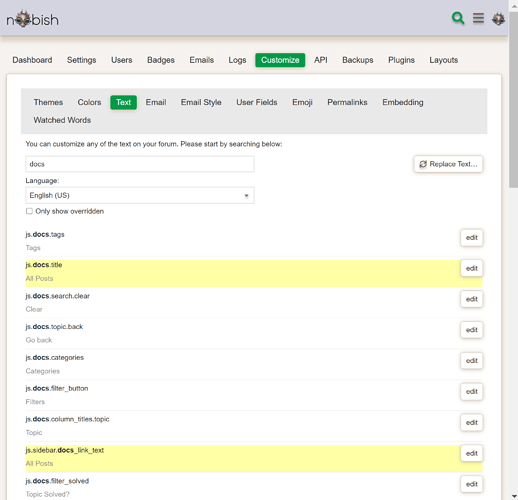Open the hamburger menu icon
Viewport: 518px width, 500px height.
pyautogui.click(x=478, y=18)
